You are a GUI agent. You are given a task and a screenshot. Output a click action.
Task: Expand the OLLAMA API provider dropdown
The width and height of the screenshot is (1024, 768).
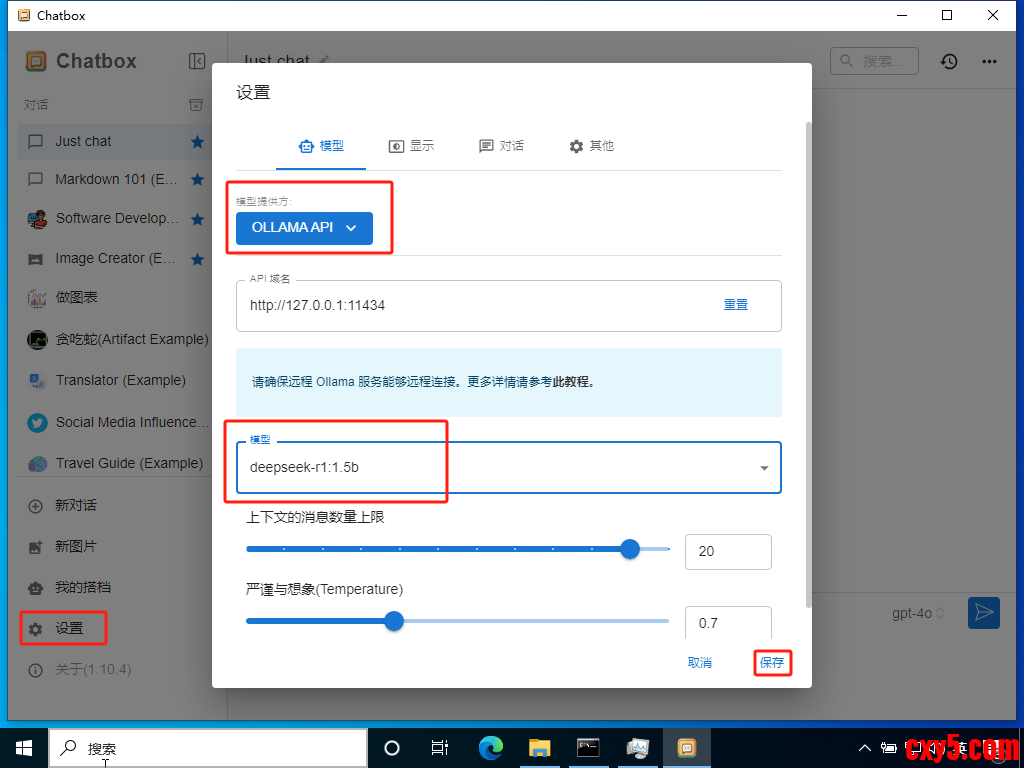(304, 228)
